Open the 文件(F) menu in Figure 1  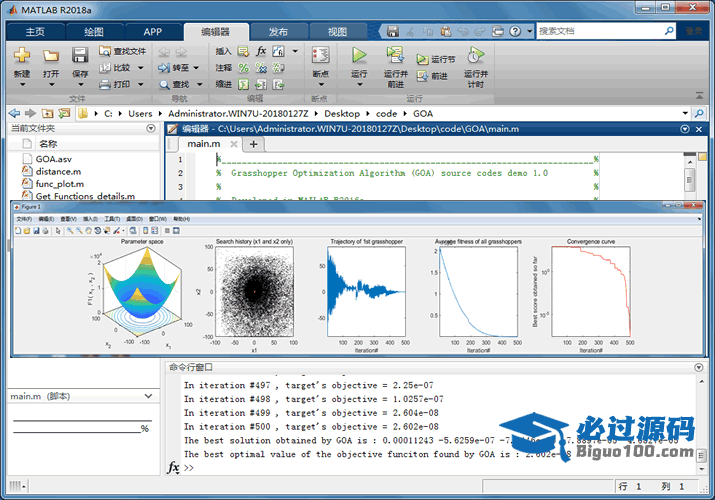(x=24, y=219)
